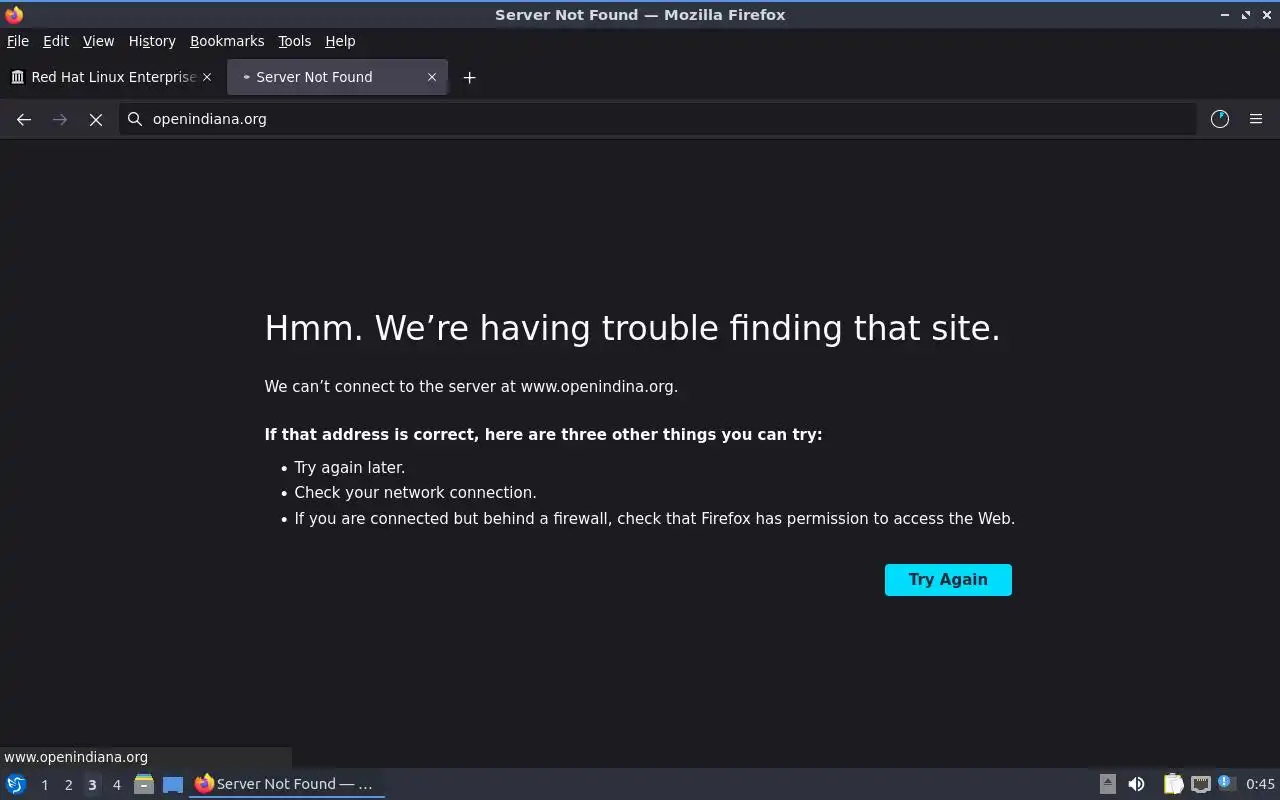Viewport: 1280px width, 800px height.
Task: Click the firewall permission bullet text
Action: click(654, 519)
